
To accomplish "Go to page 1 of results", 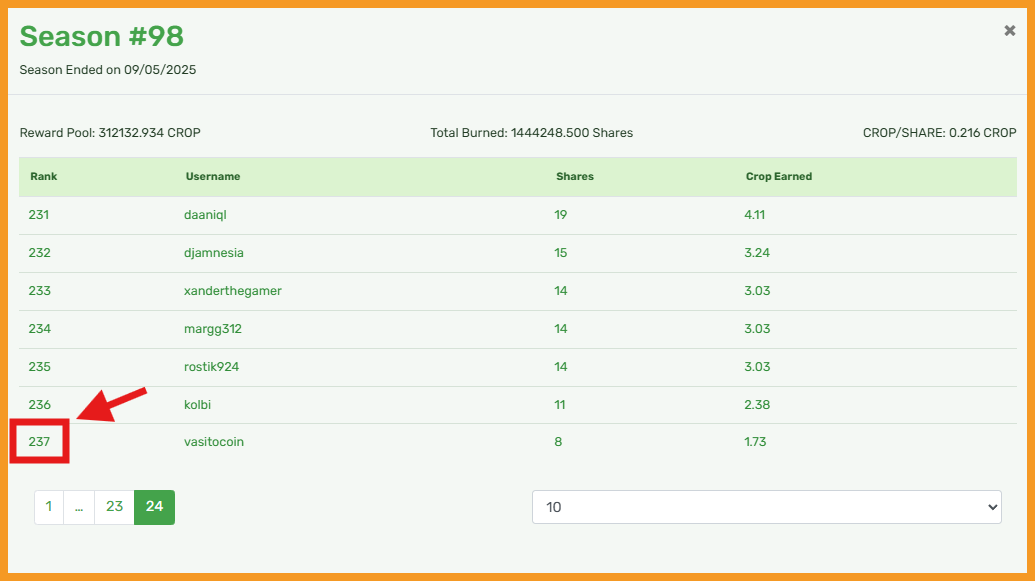I will (49, 507).
